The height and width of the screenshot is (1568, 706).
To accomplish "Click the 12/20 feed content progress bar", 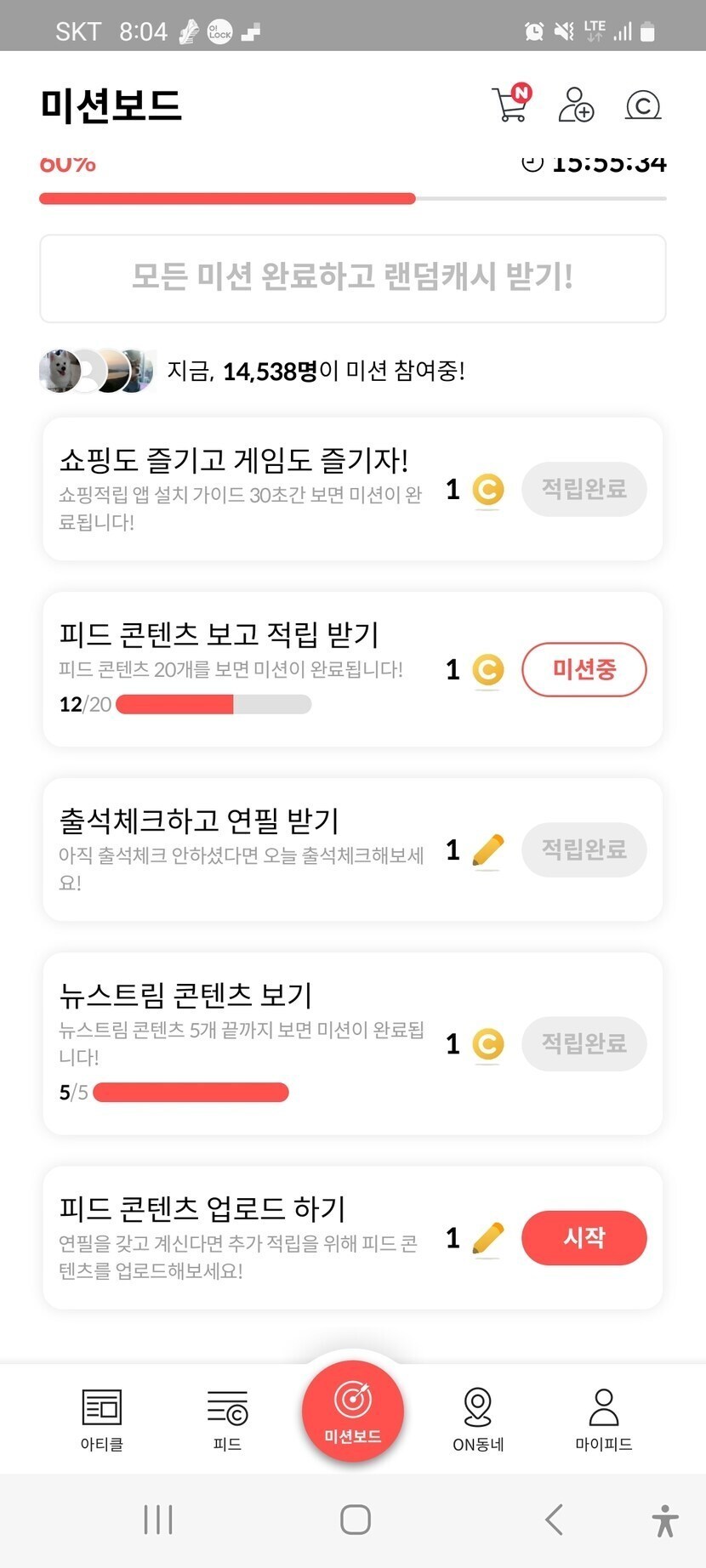I will point(214,704).
